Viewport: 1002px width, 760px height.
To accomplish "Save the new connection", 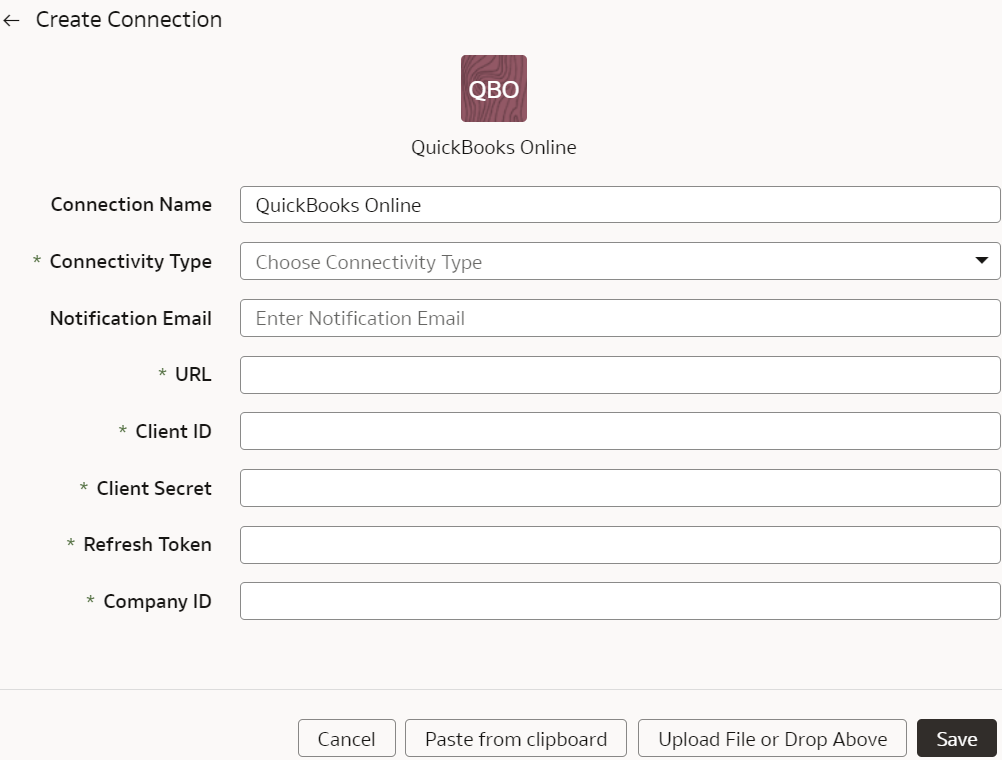I will (x=957, y=738).
